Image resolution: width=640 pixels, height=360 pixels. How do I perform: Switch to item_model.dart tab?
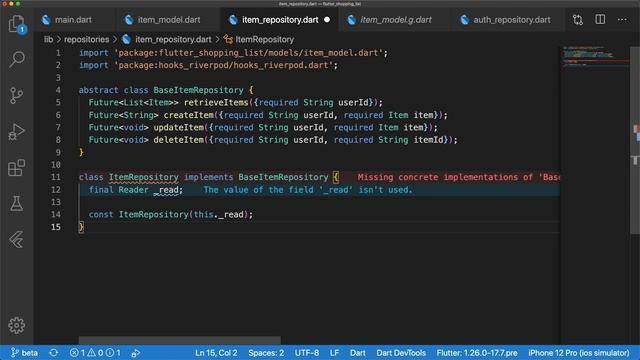(x=169, y=20)
